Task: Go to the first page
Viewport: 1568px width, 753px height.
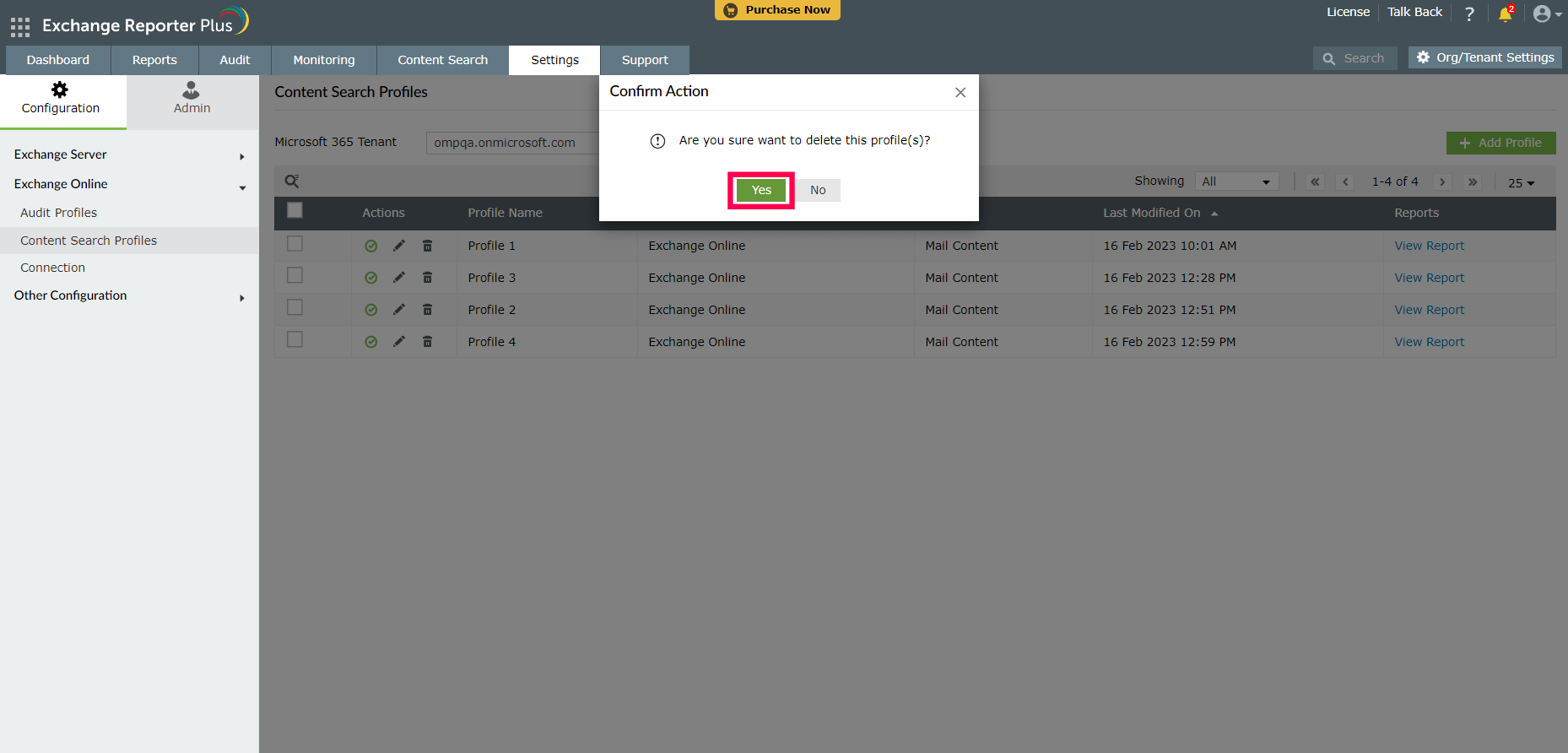Action: [1315, 181]
